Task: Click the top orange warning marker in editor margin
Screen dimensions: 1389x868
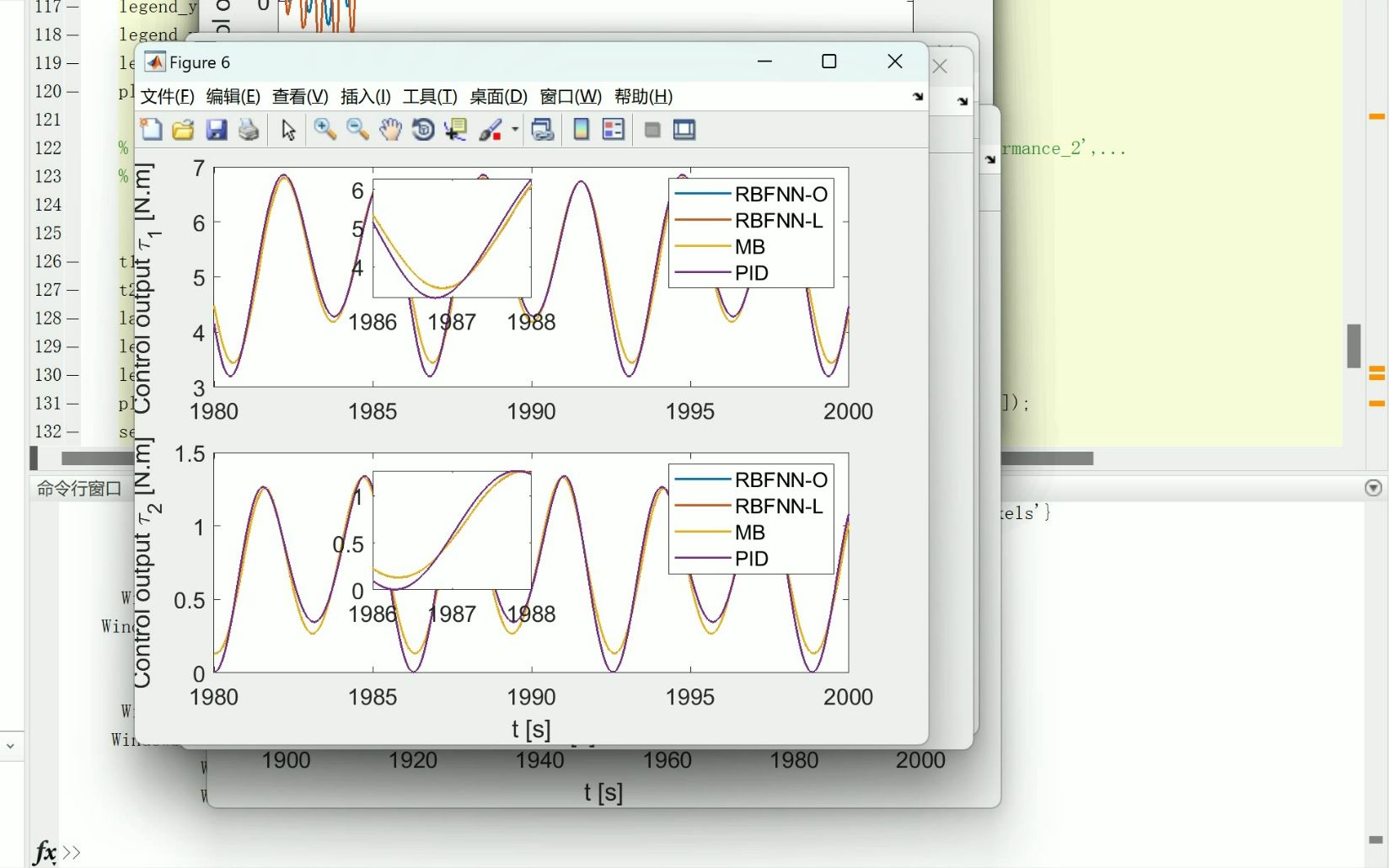Action: [x=1376, y=116]
